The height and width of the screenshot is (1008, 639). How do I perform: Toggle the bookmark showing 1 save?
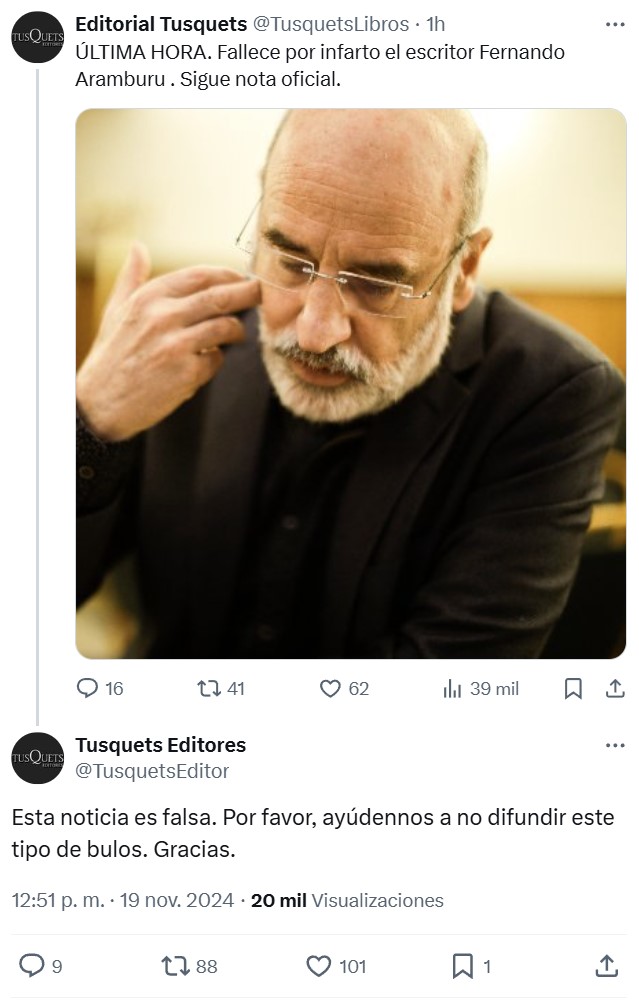click(459, 966)
